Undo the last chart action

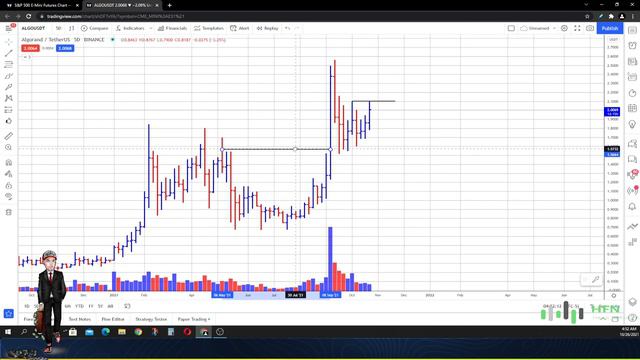pos(287,28)
